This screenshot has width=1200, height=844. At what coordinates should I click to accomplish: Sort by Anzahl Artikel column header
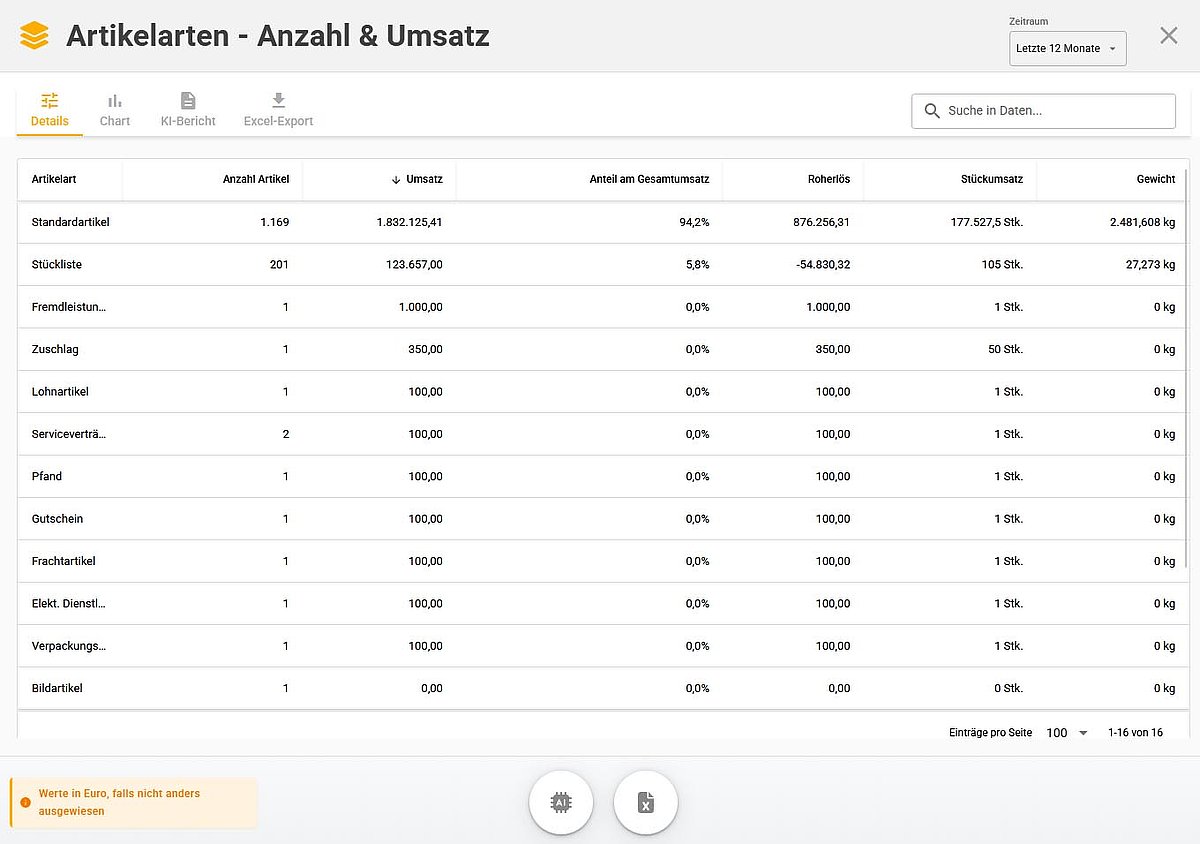click(256, 180)
